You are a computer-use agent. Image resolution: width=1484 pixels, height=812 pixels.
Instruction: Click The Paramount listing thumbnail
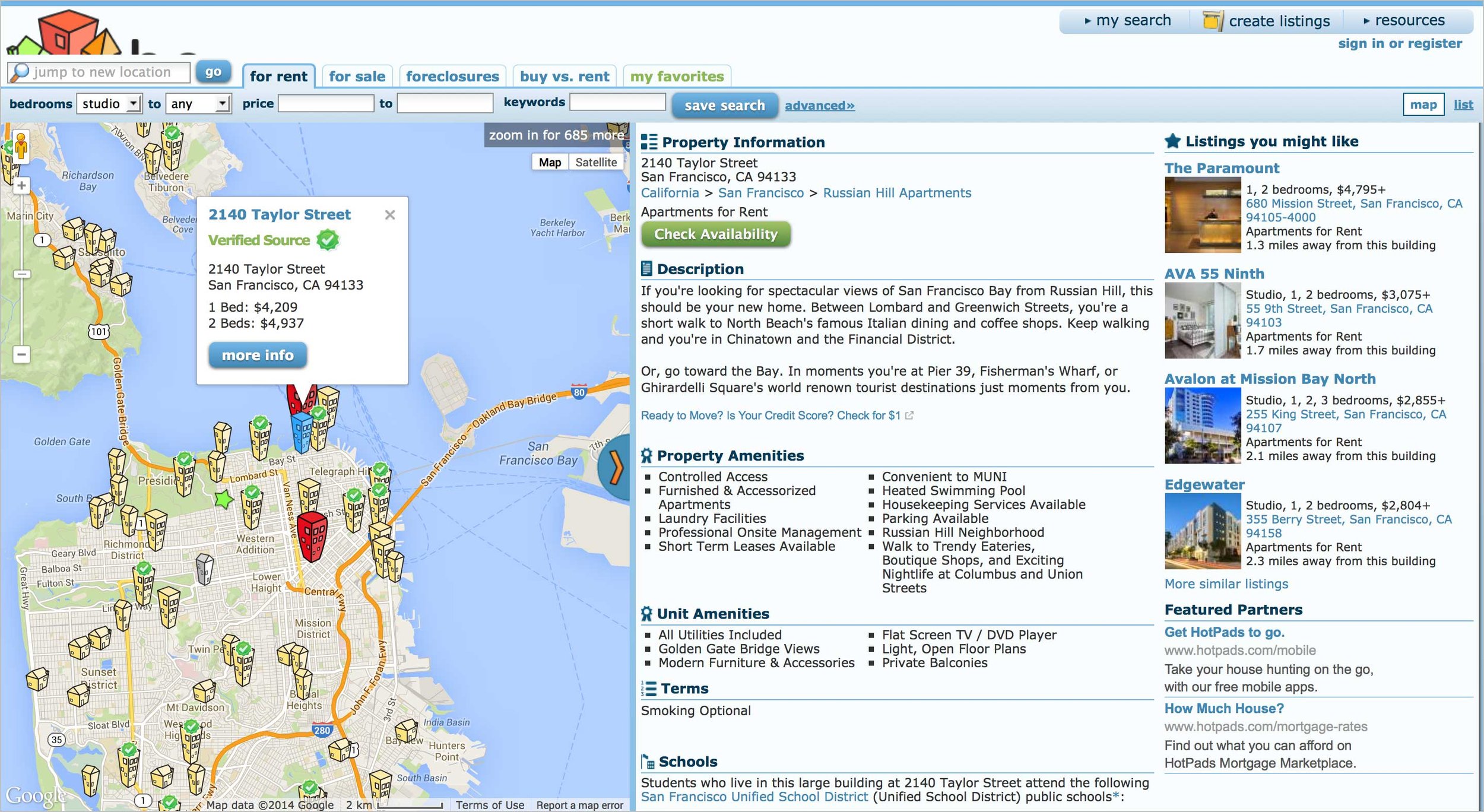point(1202,215)
